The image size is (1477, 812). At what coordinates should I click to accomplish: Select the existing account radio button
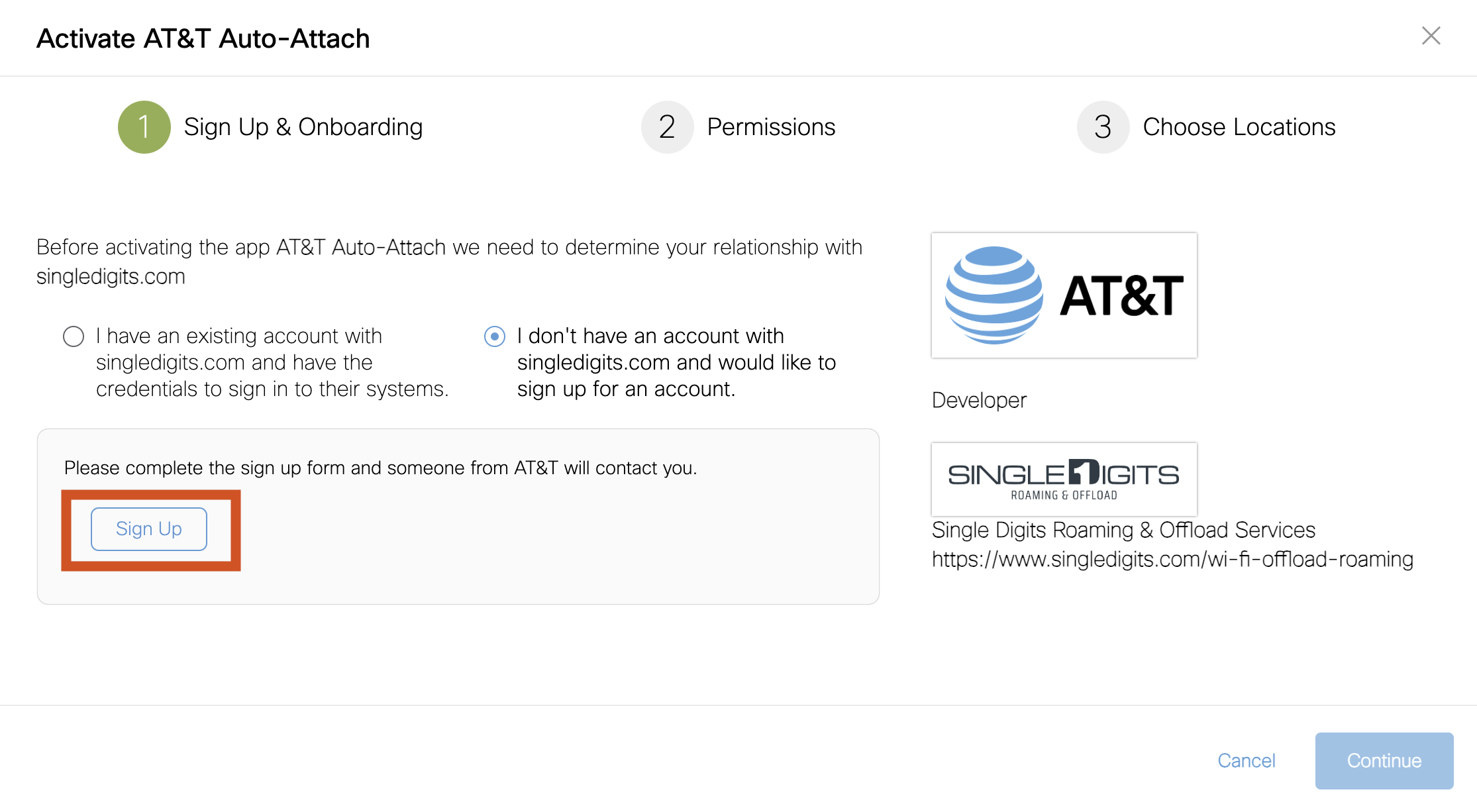point(74,336)
